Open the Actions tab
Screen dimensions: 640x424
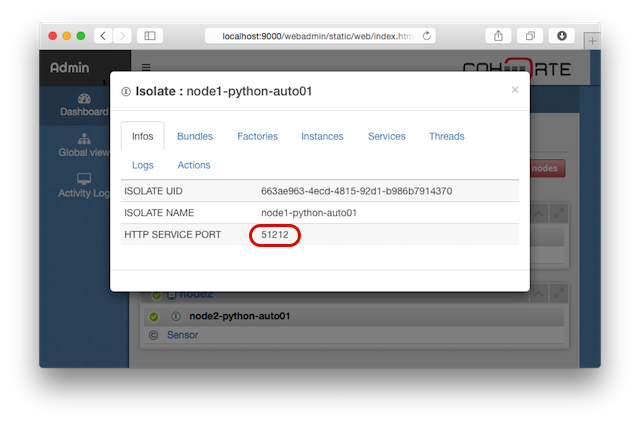click(194, 165)
